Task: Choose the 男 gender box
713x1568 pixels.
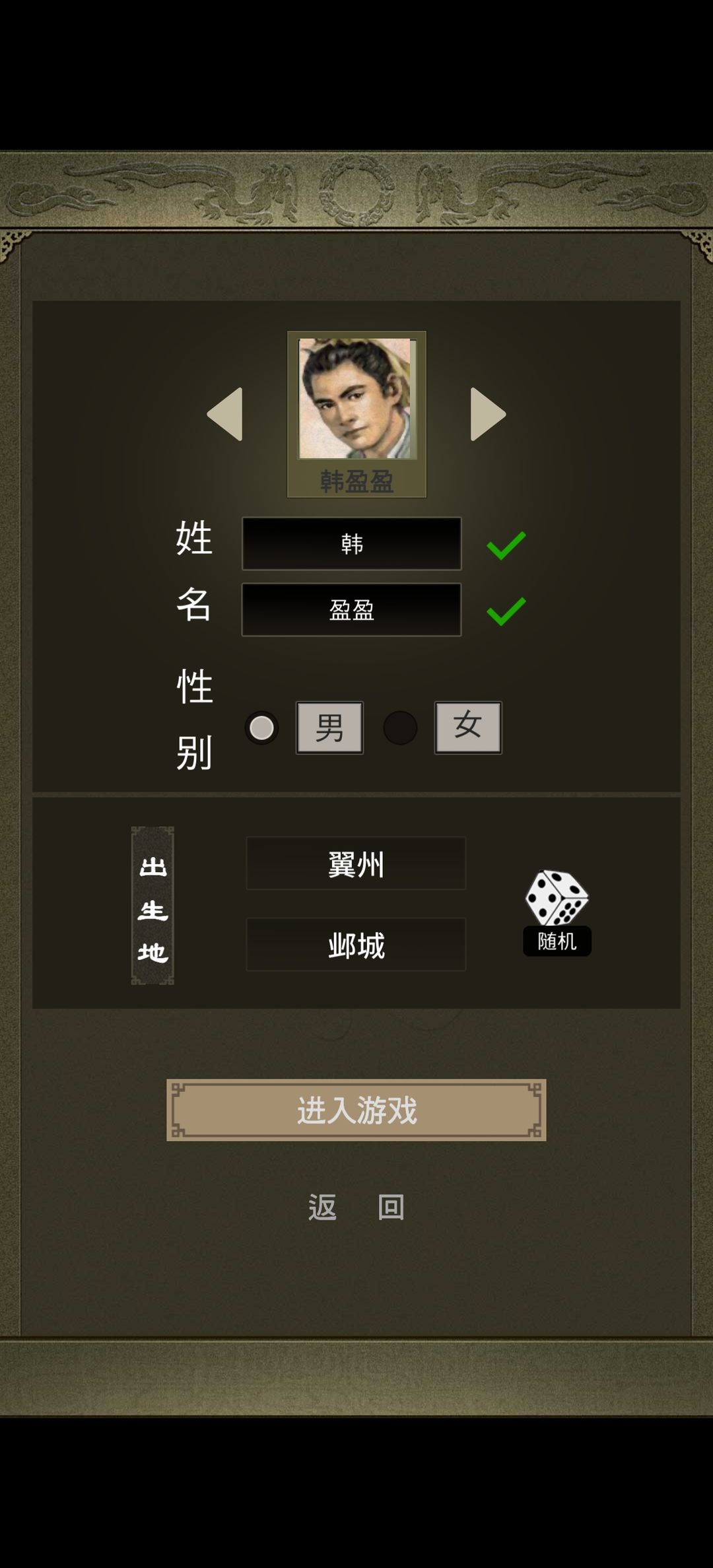Action: click(329, 728)
